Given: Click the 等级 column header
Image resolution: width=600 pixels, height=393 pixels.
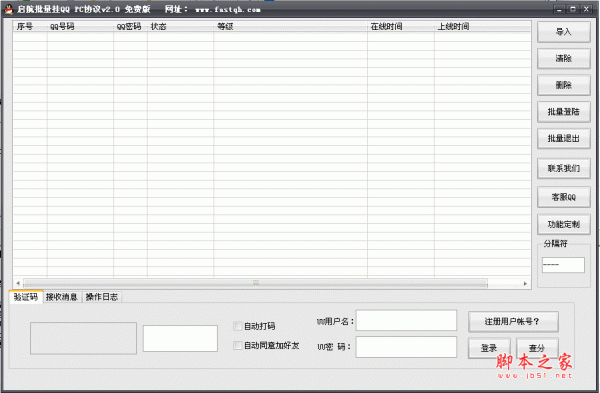Looking at the screenshot, I should point(291,26).
